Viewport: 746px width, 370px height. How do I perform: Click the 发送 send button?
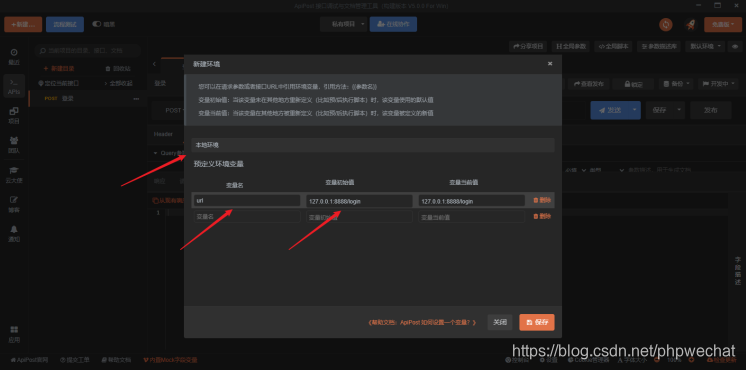pyautogui.click(x=609, y=110)
